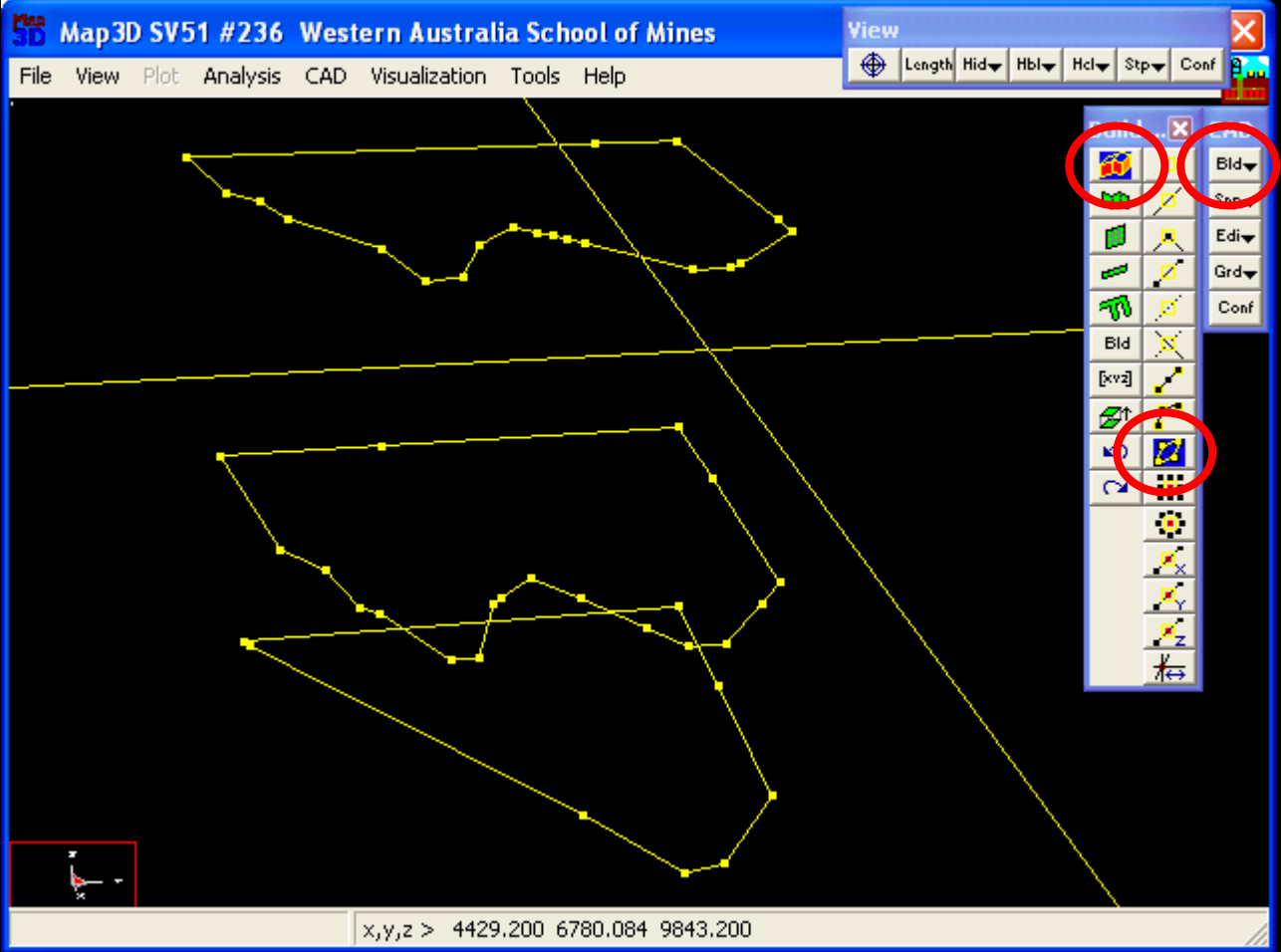Open the Hbl dropdown
Image resolution: width=1281 pixels, height=952 pixels.
click(x=1035, y=65)
